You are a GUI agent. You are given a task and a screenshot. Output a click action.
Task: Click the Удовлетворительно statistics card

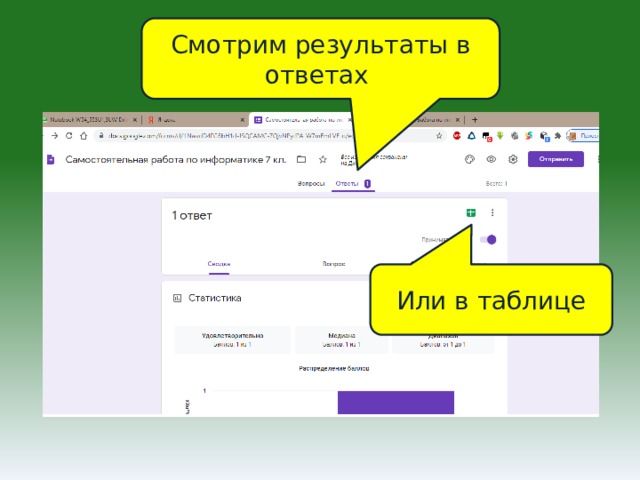[232, 340]
